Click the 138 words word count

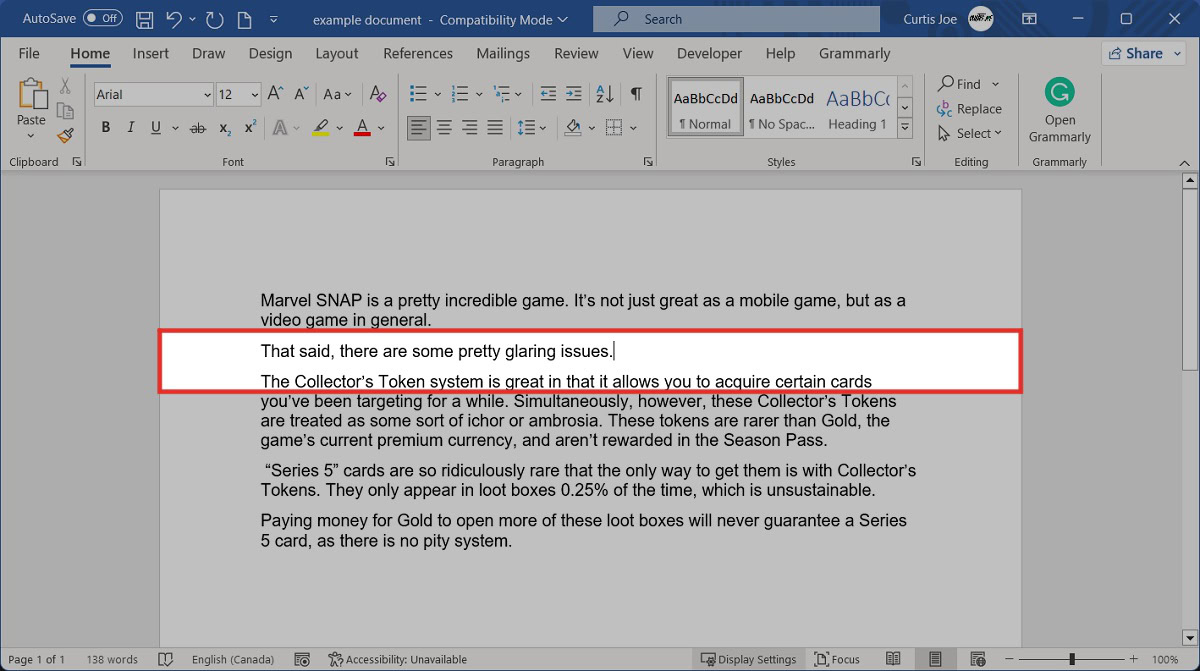(x=112, y=659)
